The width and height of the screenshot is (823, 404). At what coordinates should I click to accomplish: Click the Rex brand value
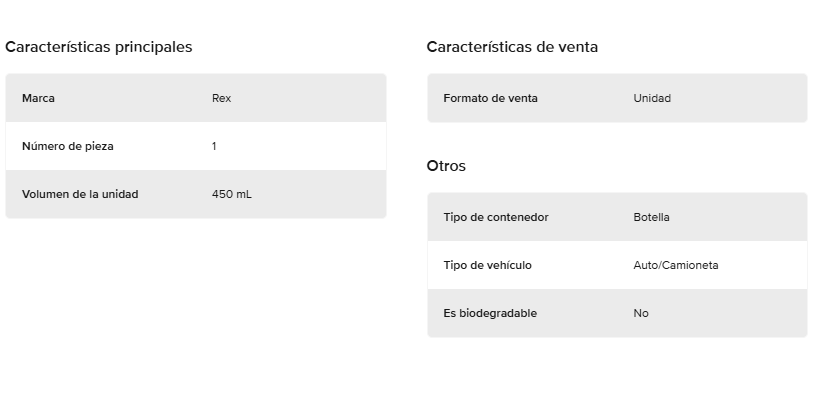coord(221,98)
